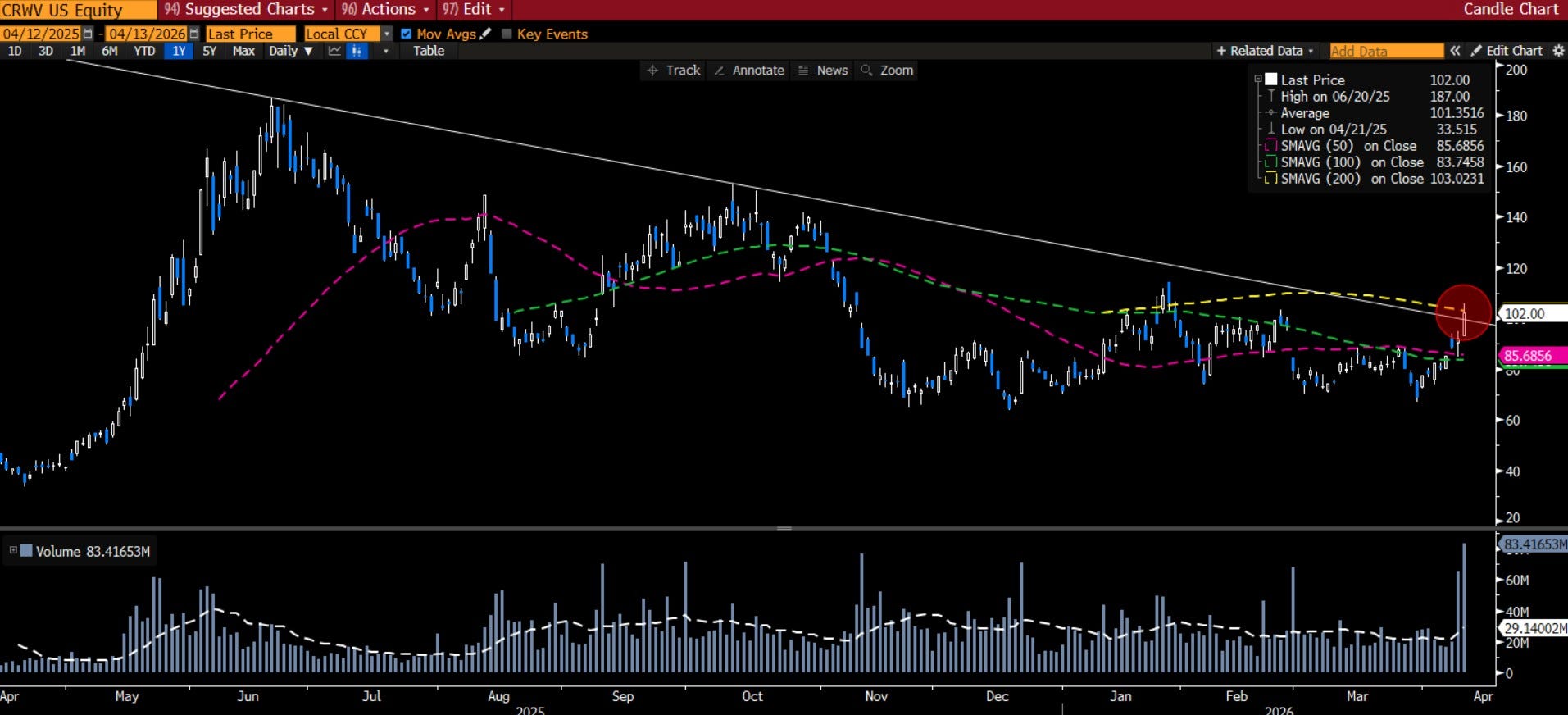Expand the Local CCY currency dropdown
1568x715 pixels.
tap(387, 34)
